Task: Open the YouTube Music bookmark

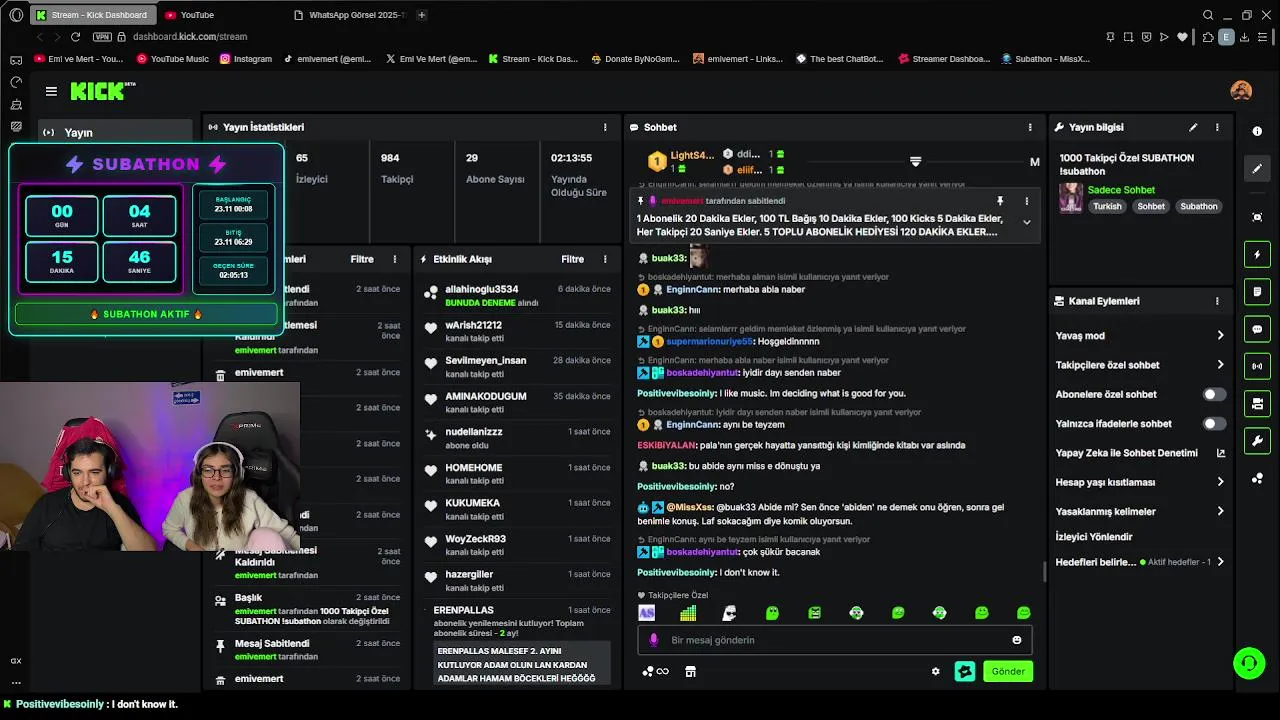Action: [x=172, y=59]
